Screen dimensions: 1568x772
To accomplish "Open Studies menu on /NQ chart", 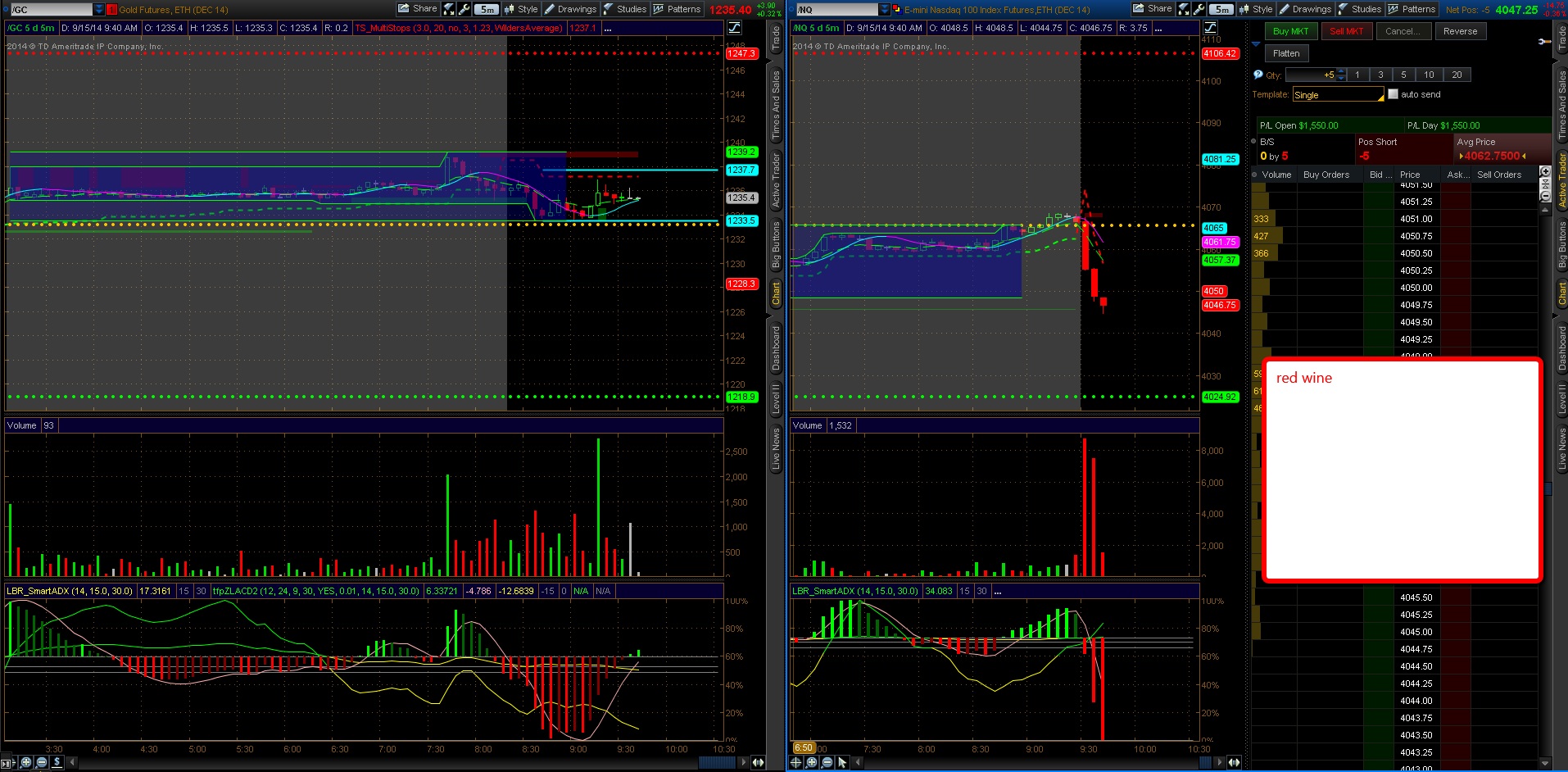I will (x=1360, y=9).
